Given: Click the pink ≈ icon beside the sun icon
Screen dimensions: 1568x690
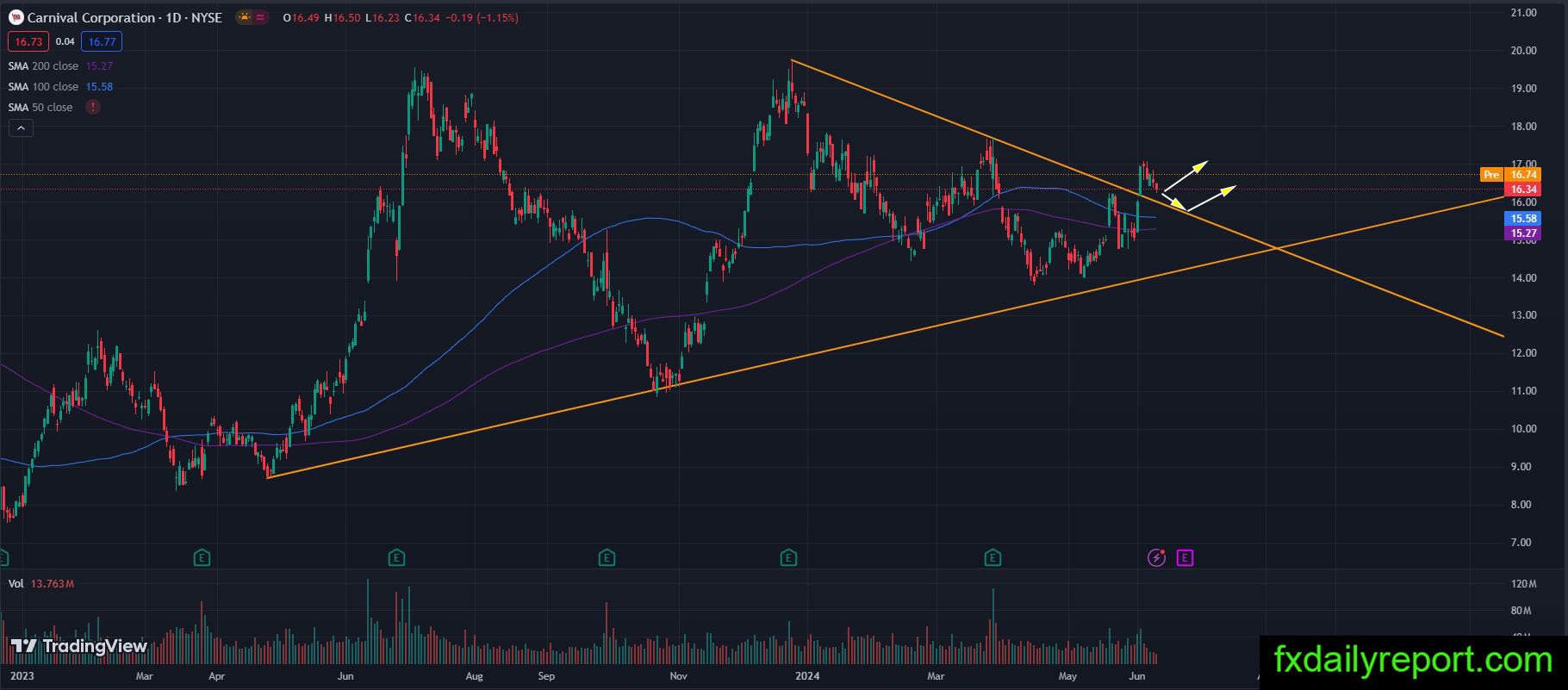Looking at the screenshot, I should click(261, 17).
